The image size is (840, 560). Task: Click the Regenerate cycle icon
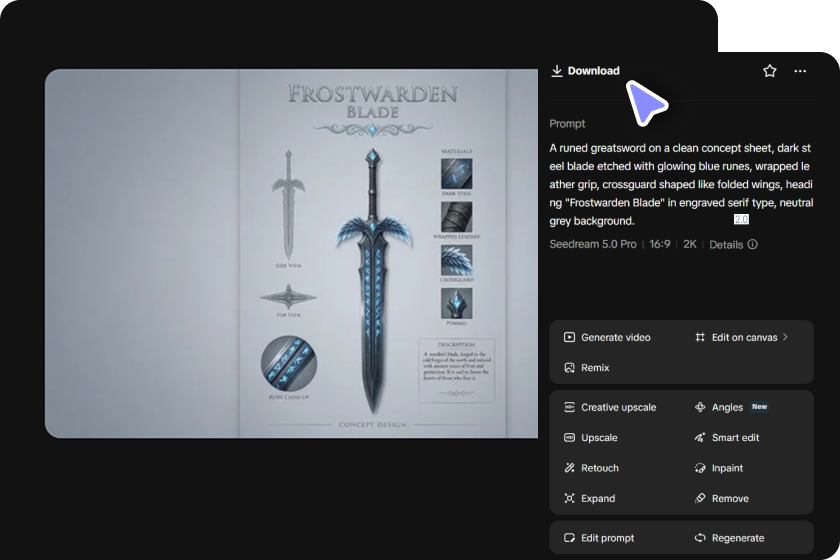(700, 537)
